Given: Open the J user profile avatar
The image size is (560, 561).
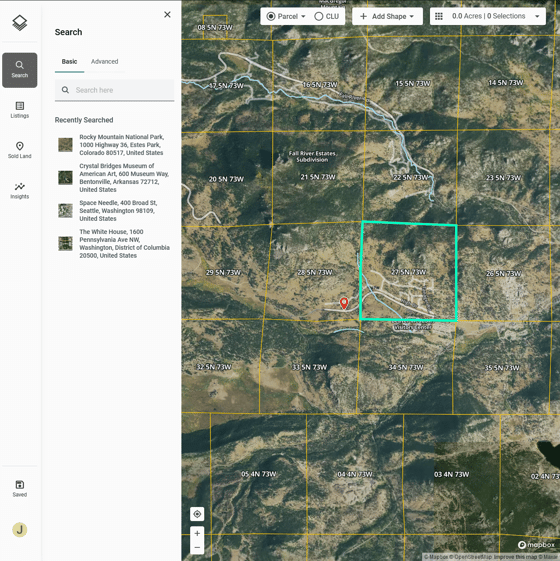Looking at the screenshot, I should point(20,530).
